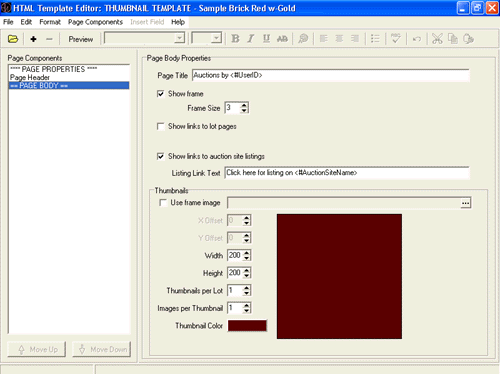Click the large dark red thumbnail preview
This screenshot has width=500, height=374.
click(339, 276)
